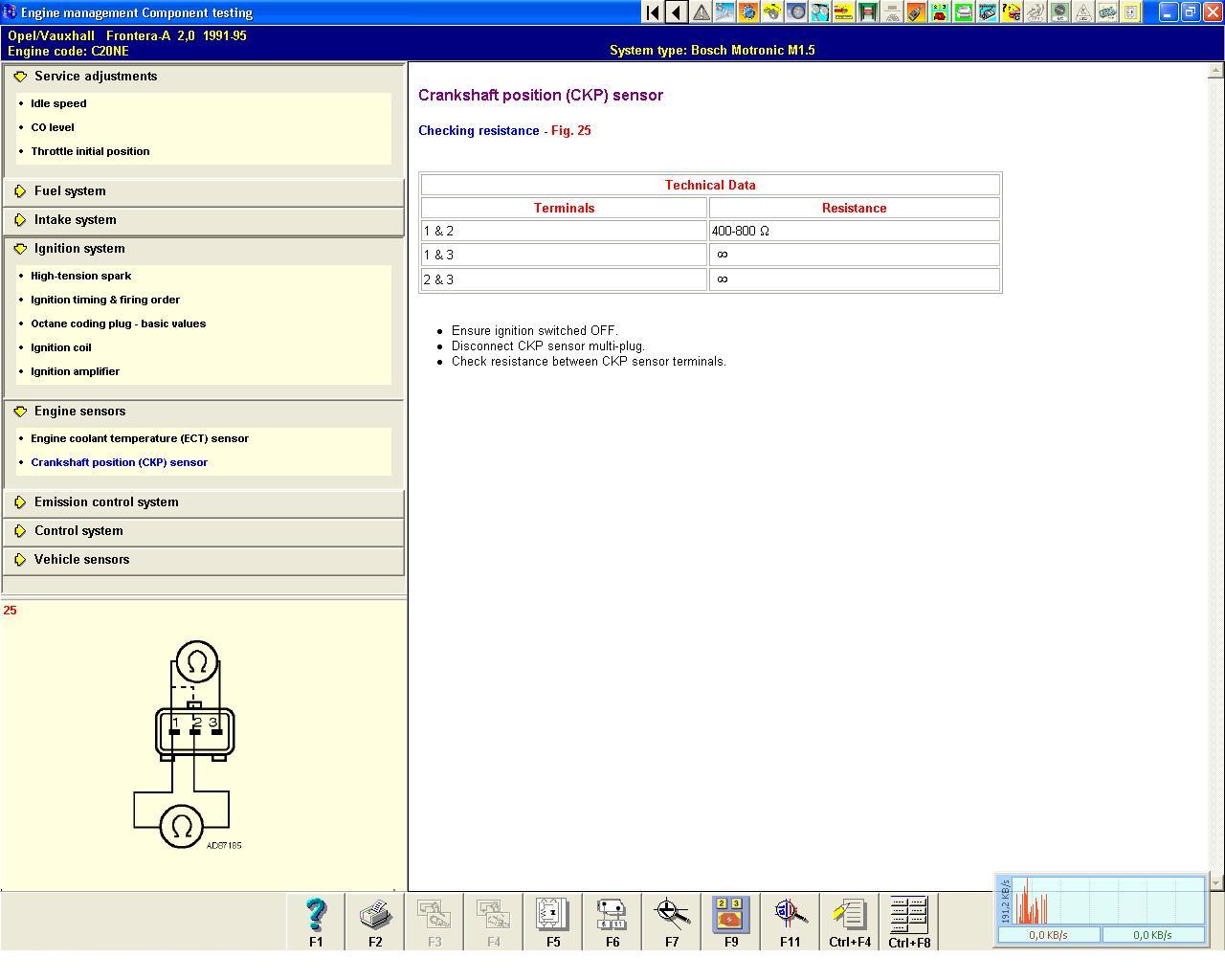Click the Fig. 25 link in heading
This screenshot has width=1225, height=980.
(570, 131)
